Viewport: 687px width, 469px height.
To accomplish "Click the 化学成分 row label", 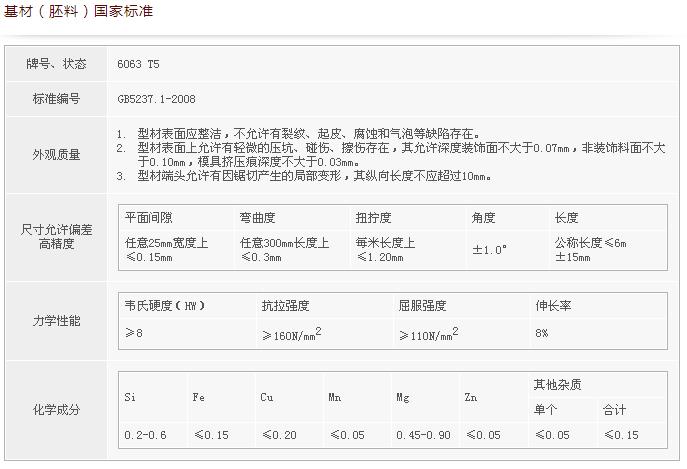I will (56, 410).
